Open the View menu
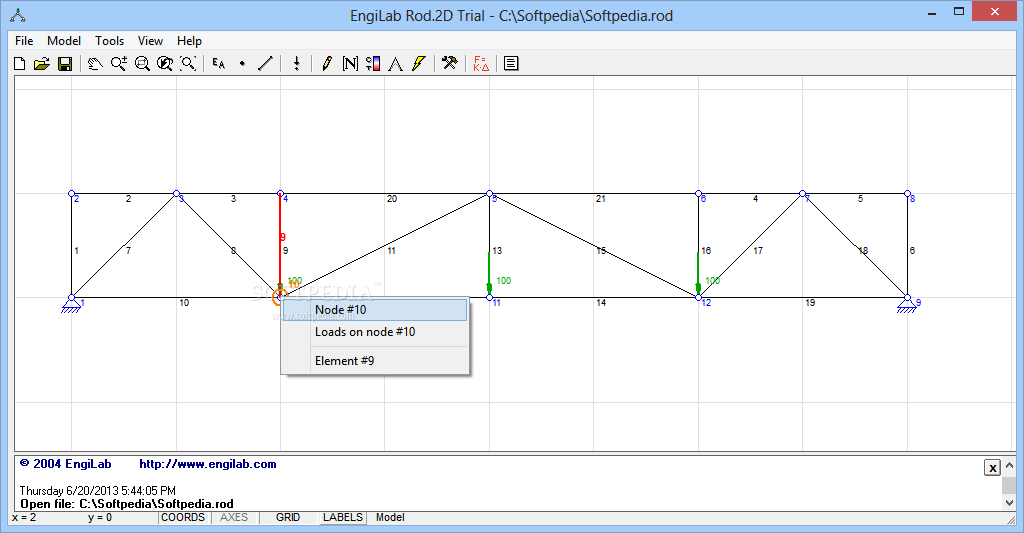 point(150,40)
